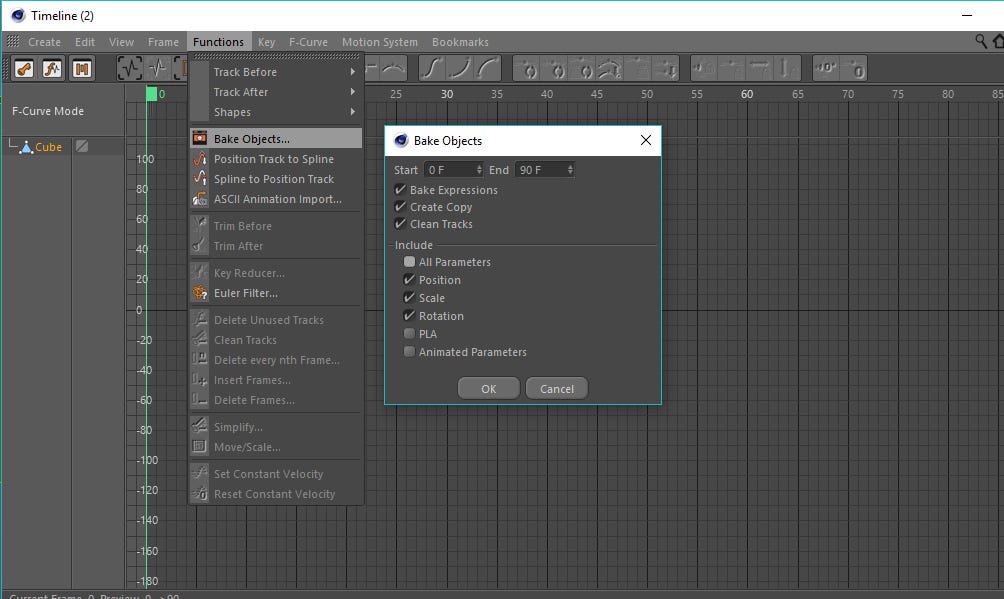1004x599 pixels.
Task: Uncheck Bake Expressions
Action: pos(400,190)
